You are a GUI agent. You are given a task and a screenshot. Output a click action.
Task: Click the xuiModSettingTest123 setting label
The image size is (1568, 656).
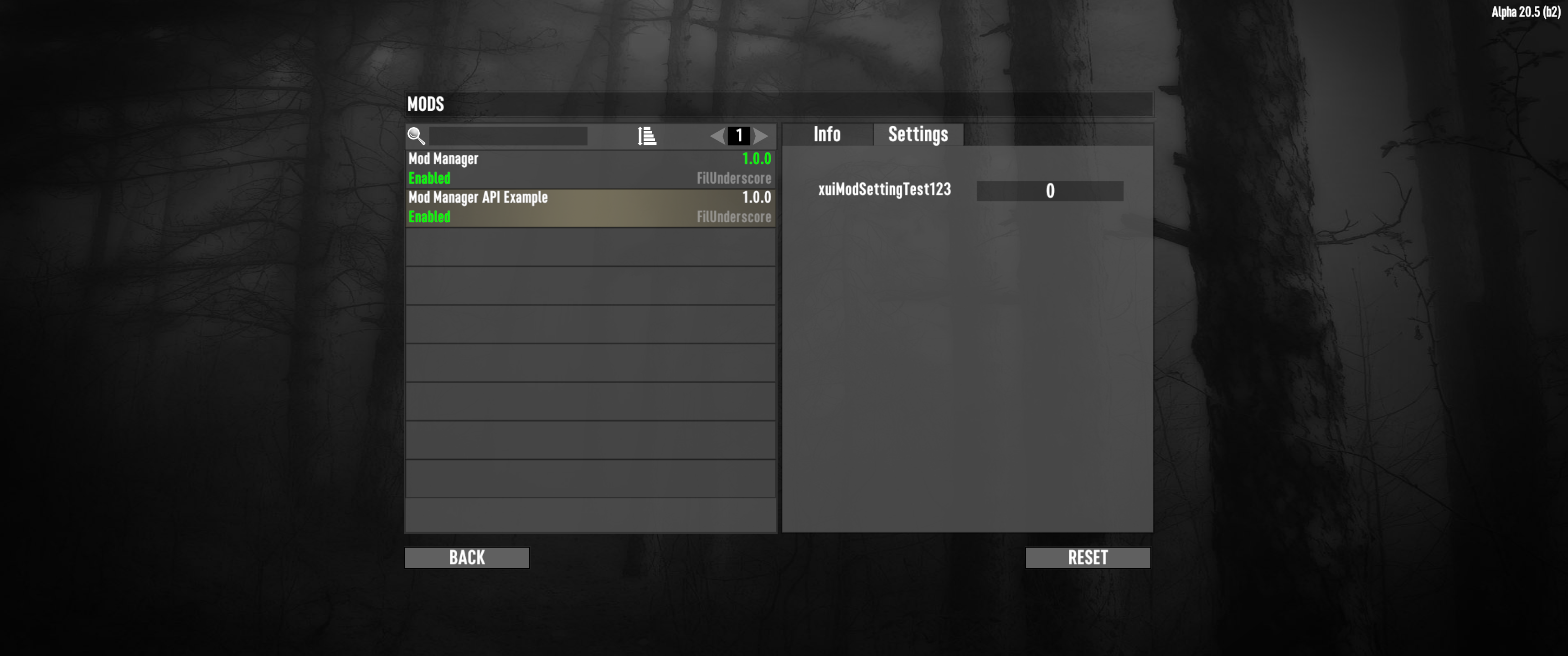(884, 189)
